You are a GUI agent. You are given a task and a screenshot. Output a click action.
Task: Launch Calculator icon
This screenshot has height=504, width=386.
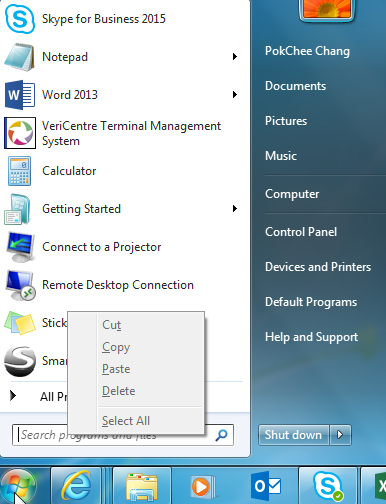pyautogui.click(x=19, y=171)
